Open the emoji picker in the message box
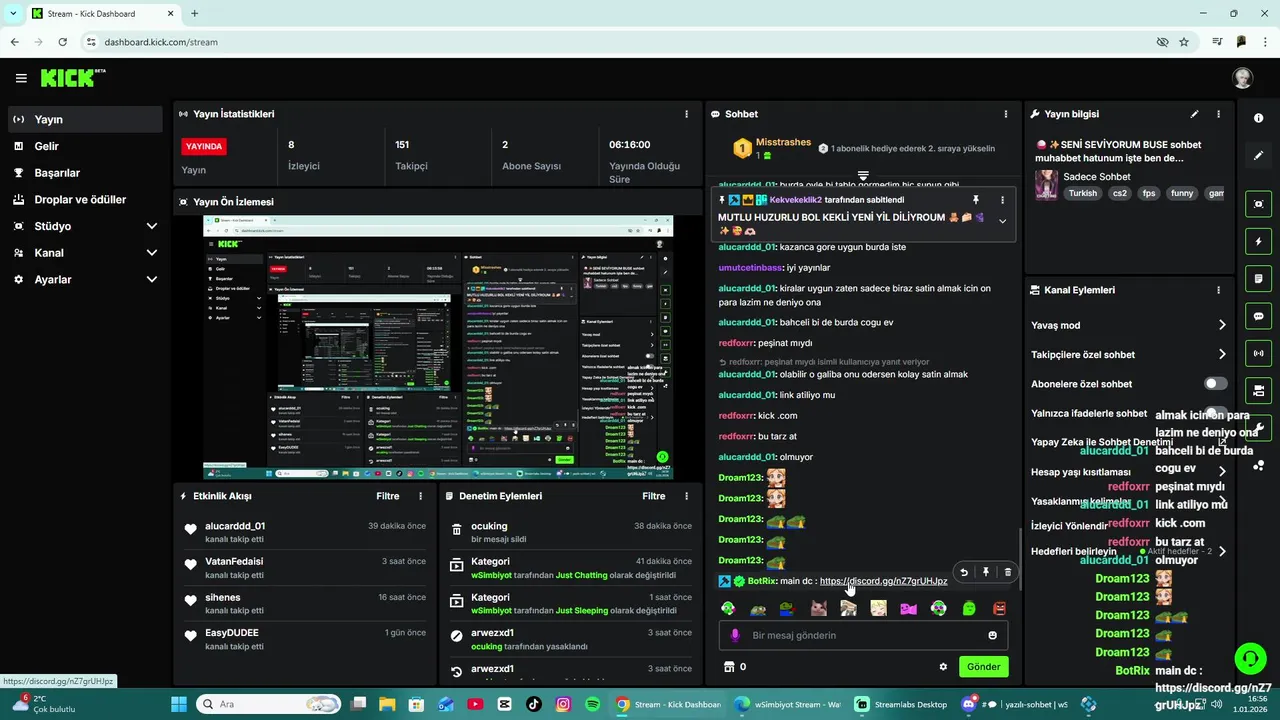This screenshot has width=1280, height=720. point(992,635)
